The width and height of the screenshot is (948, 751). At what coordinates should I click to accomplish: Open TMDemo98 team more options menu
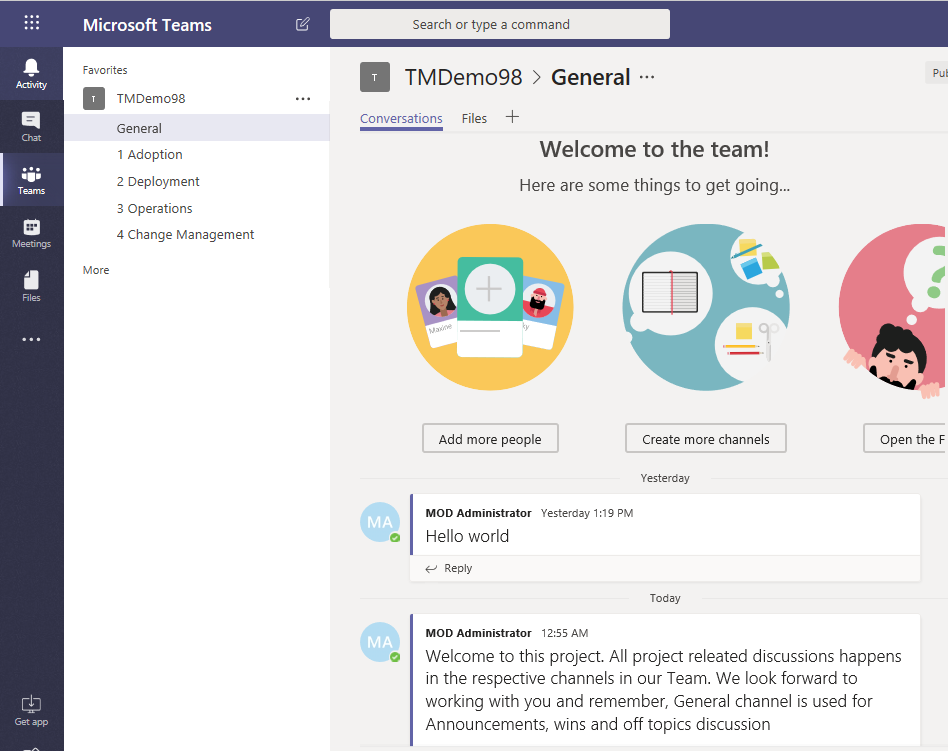click(303, 99)
